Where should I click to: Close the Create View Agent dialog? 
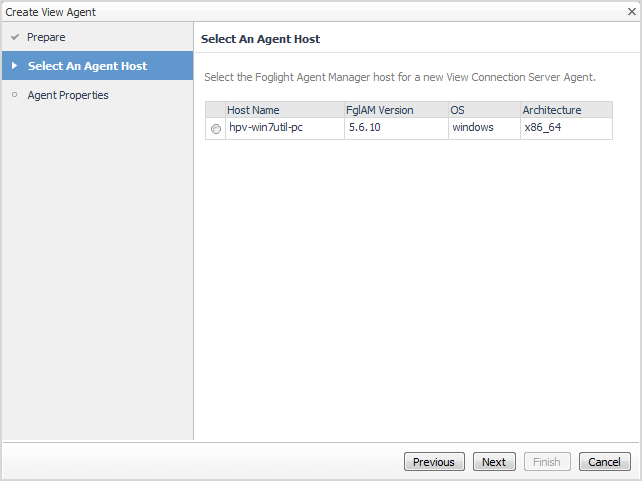631,12
